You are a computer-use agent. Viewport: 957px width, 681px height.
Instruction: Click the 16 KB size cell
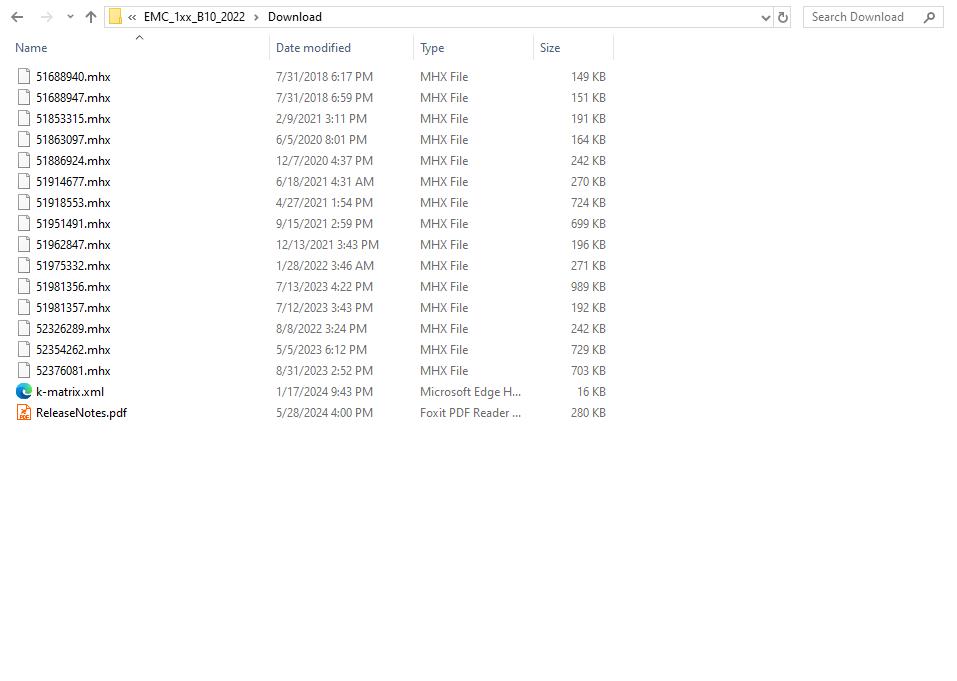[x=591, y=392]
